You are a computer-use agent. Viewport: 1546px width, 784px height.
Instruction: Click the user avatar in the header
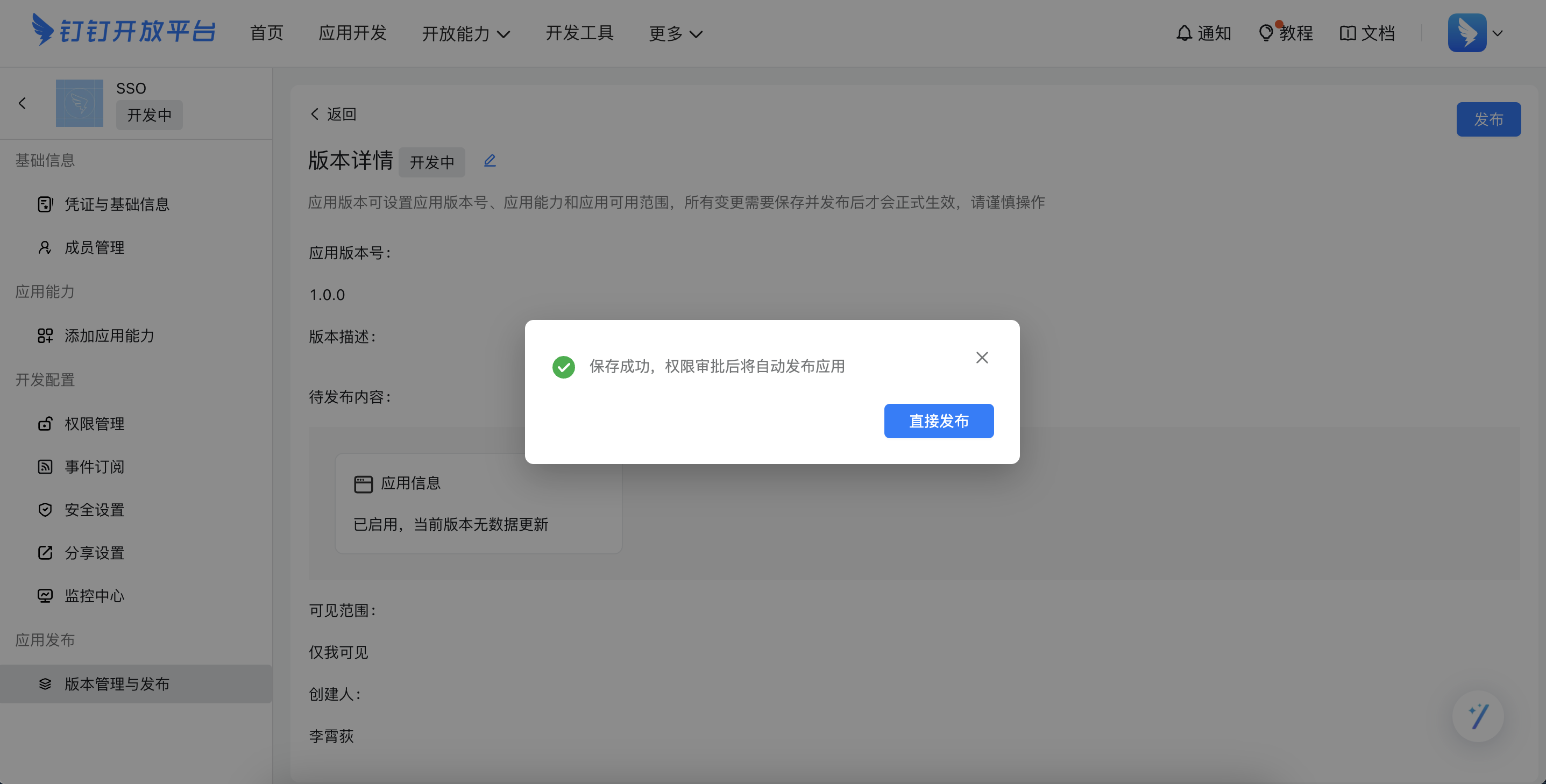pyautogui.click(x=1467, y=33)
